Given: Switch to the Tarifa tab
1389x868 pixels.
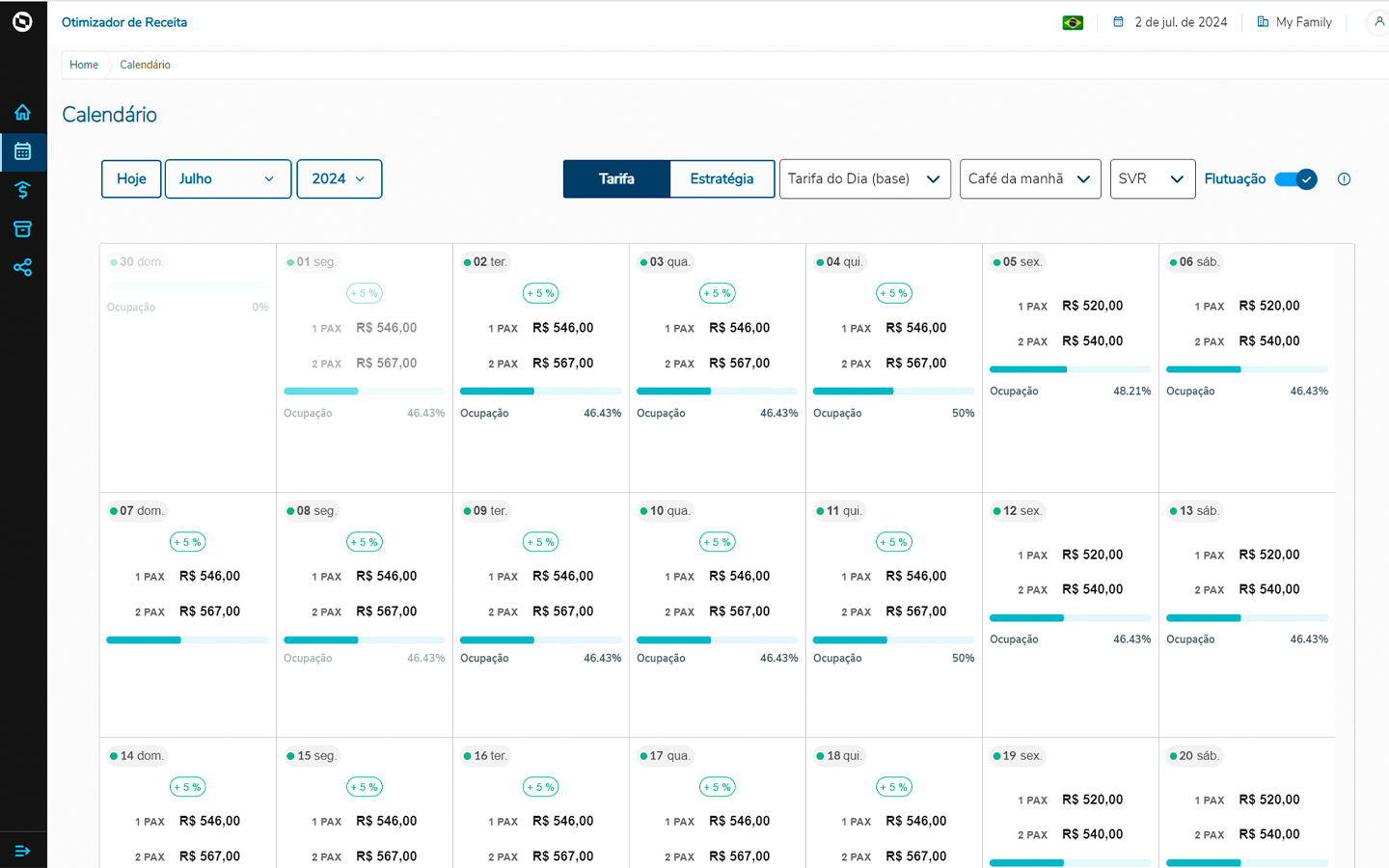Looking at the screenshot, I should (616, 179).
